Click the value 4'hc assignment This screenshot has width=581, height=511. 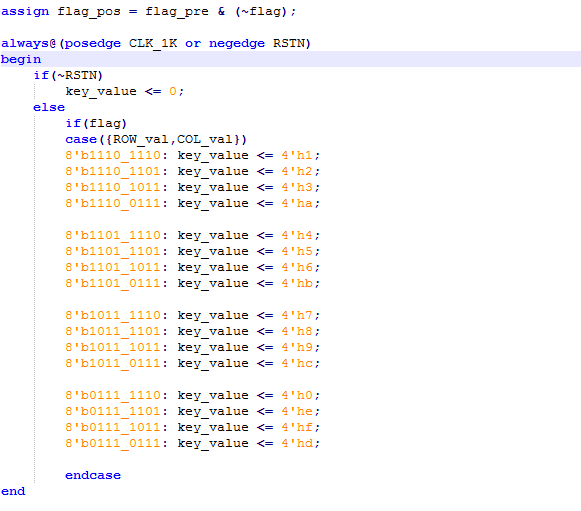click(x=300, y=363)
